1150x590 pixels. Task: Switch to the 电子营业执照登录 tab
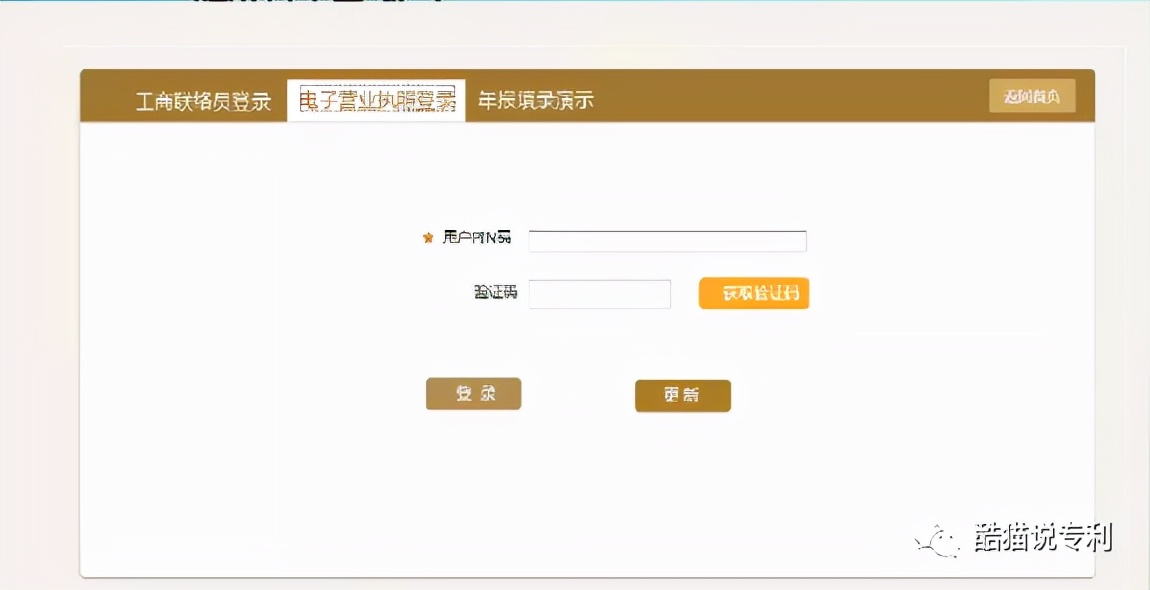point(376,99)
